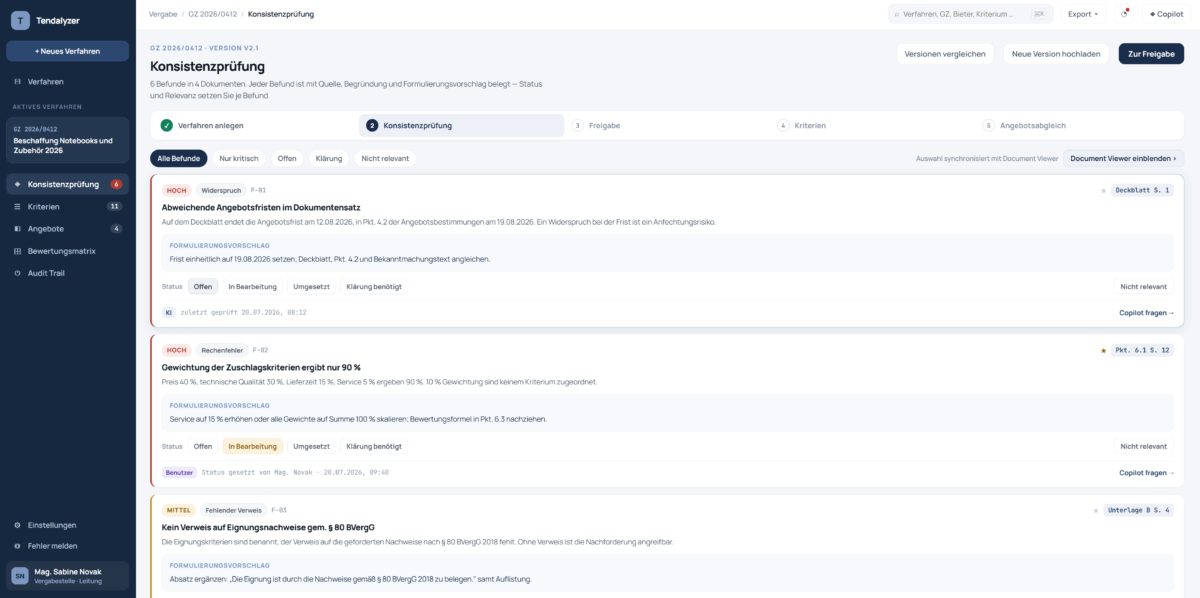
Task: Go to step 4 Kriterien
Action: coord(873,125)
